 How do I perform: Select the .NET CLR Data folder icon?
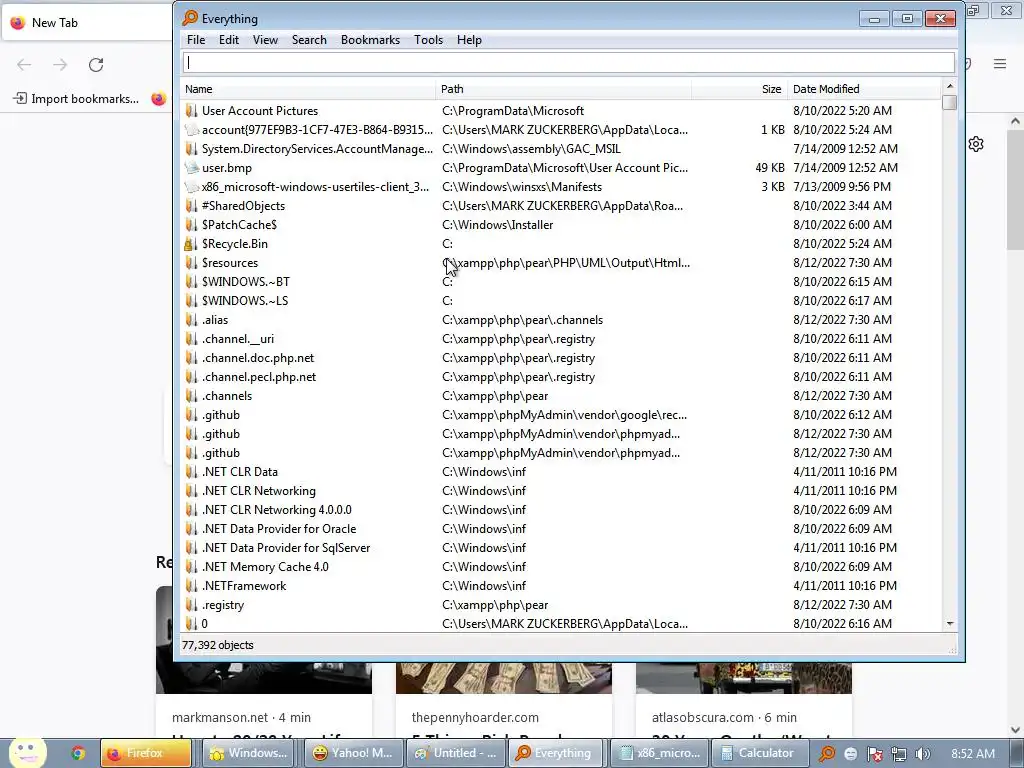point(191,472)
